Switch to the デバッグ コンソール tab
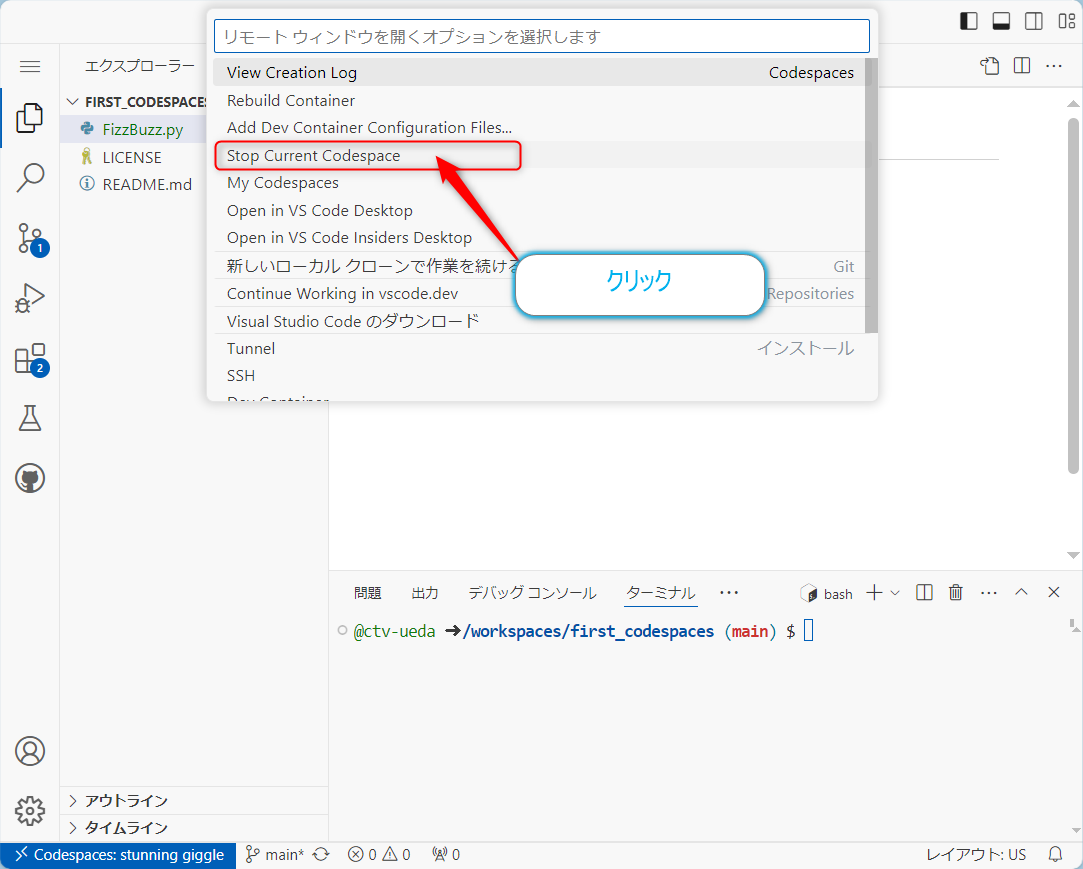The width and height of the screenshot is (1083, 869). click(x=532, y=593)
